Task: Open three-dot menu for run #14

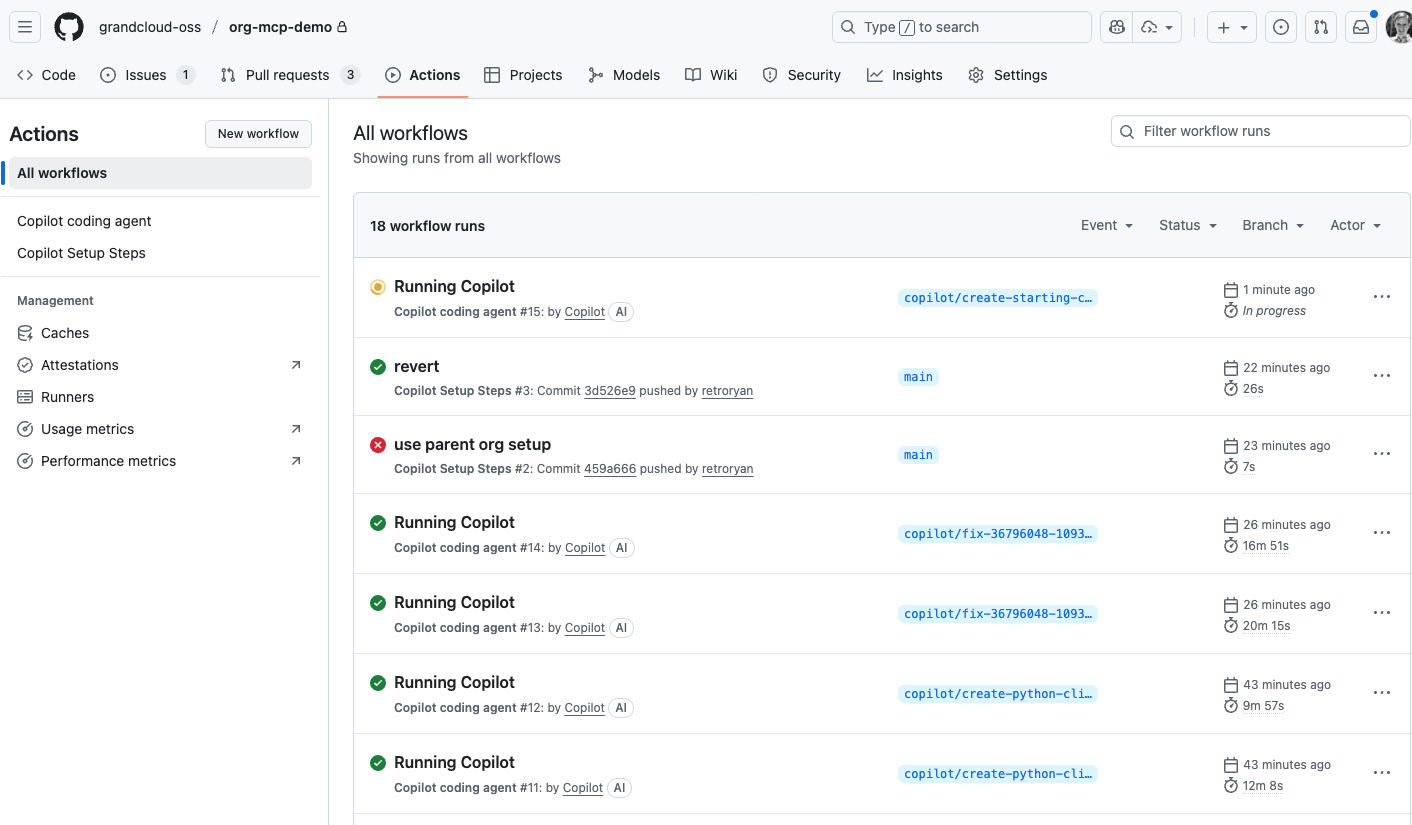Action: pyautogui.click(x=1382, y=533)
